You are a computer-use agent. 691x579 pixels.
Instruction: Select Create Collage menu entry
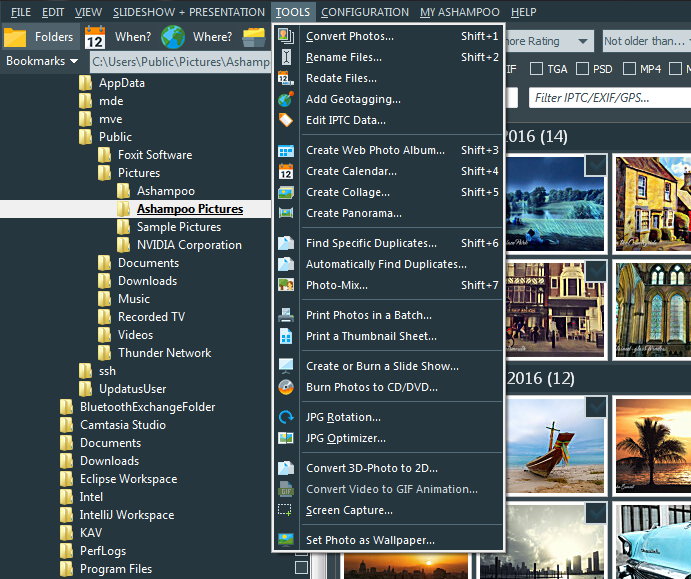(348, 192)
